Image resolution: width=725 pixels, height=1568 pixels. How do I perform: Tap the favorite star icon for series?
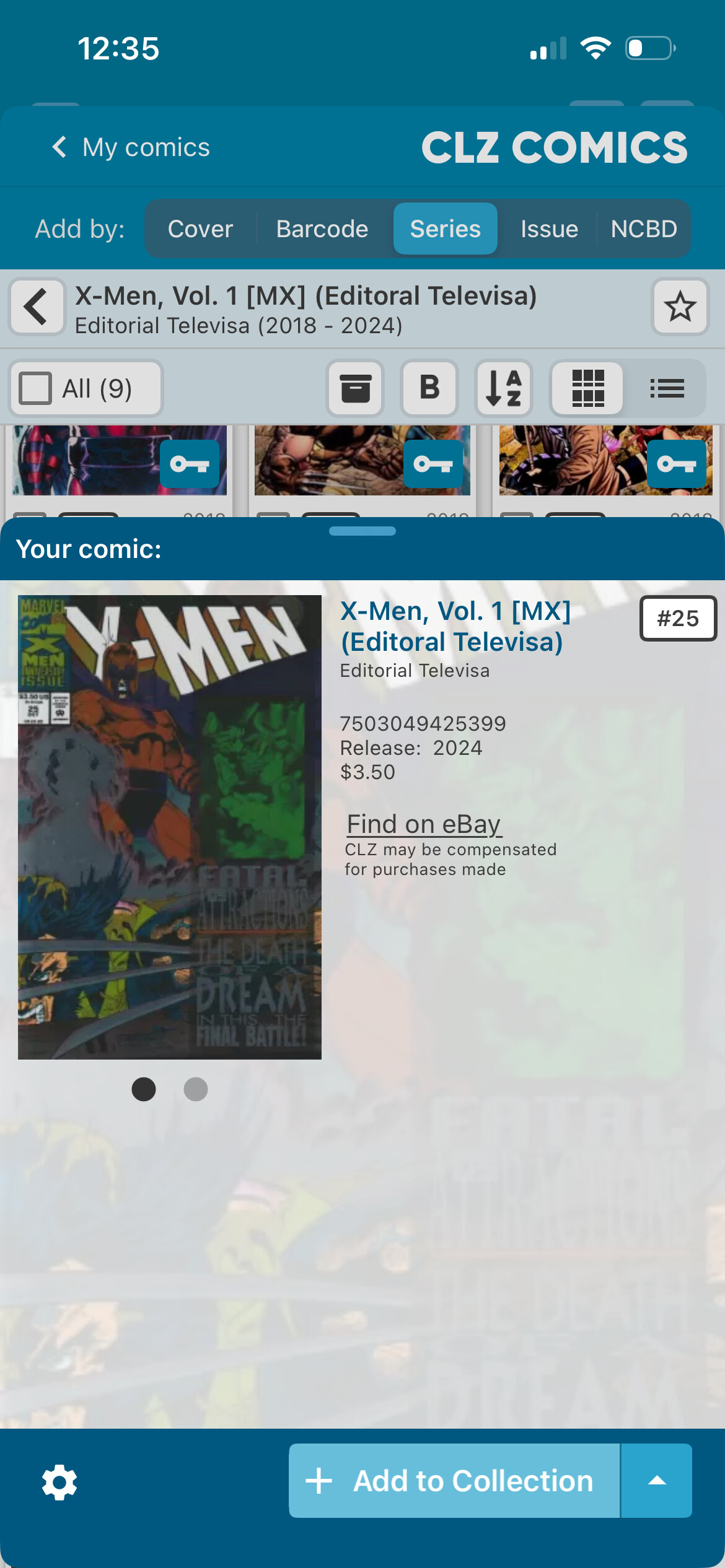tap(680, 307)
